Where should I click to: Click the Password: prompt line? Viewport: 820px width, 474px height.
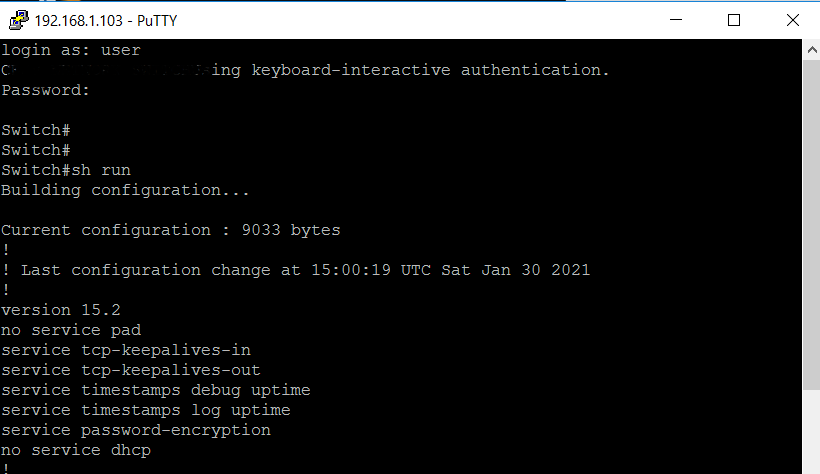tap(45, 90)
